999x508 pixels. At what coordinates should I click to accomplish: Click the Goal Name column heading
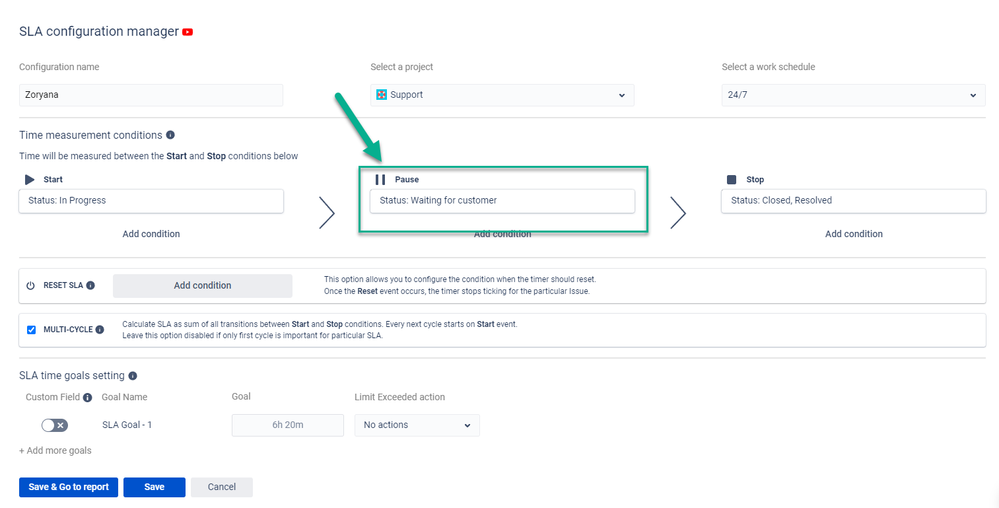124,397
